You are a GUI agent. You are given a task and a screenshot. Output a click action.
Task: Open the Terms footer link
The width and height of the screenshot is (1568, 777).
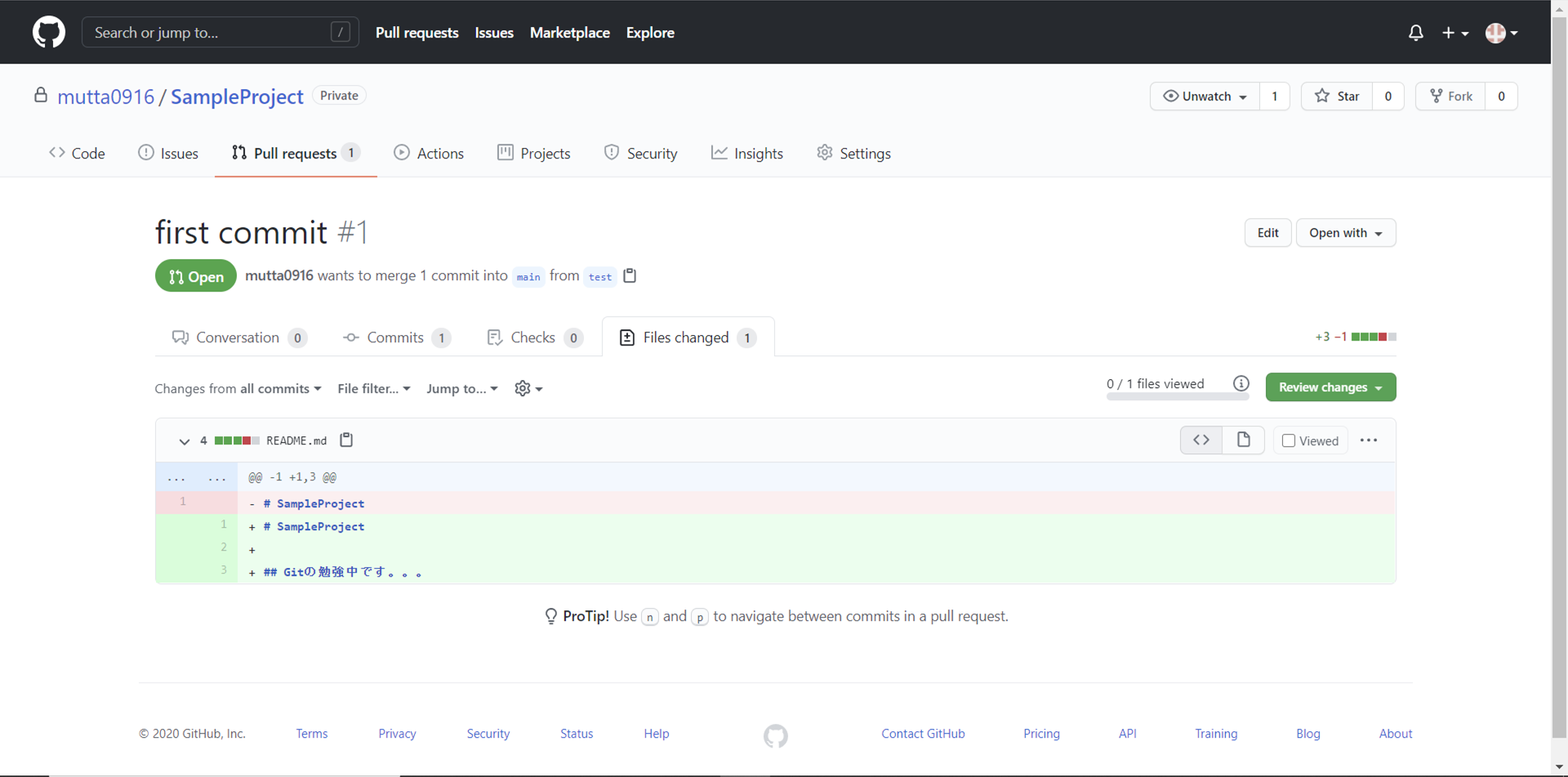312,734
